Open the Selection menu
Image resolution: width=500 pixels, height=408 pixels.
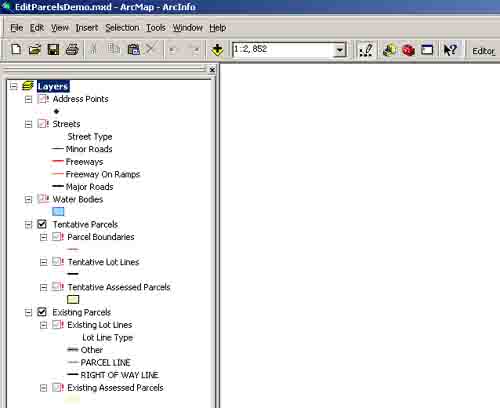click(x=122, y=28)
